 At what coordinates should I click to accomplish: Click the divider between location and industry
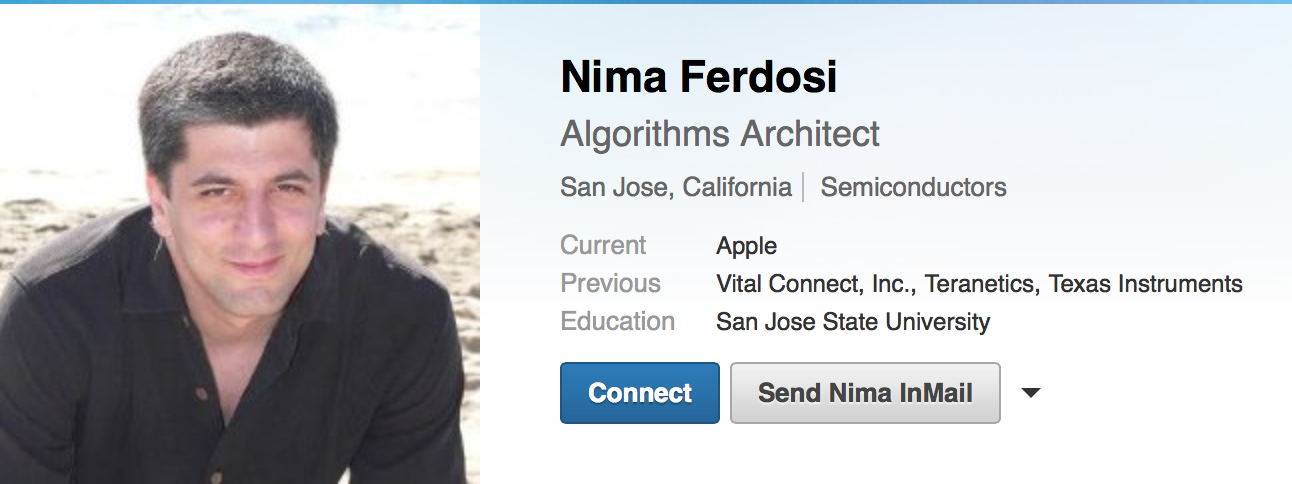point(804,187)
